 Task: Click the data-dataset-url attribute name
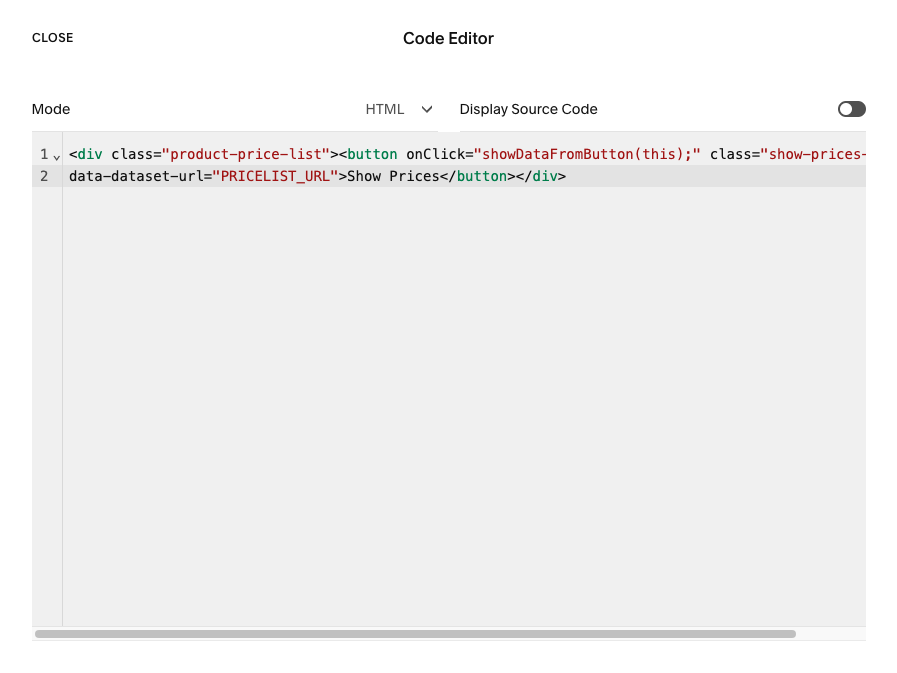coord(136,176)
